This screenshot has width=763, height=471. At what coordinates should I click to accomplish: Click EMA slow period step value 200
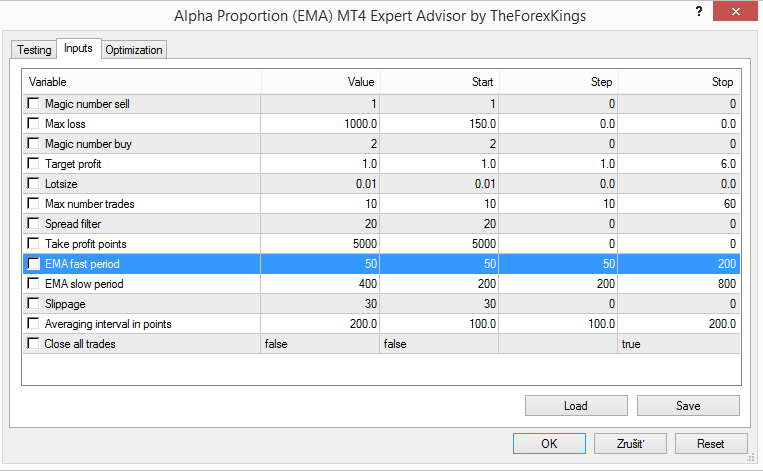coord(558,284)
